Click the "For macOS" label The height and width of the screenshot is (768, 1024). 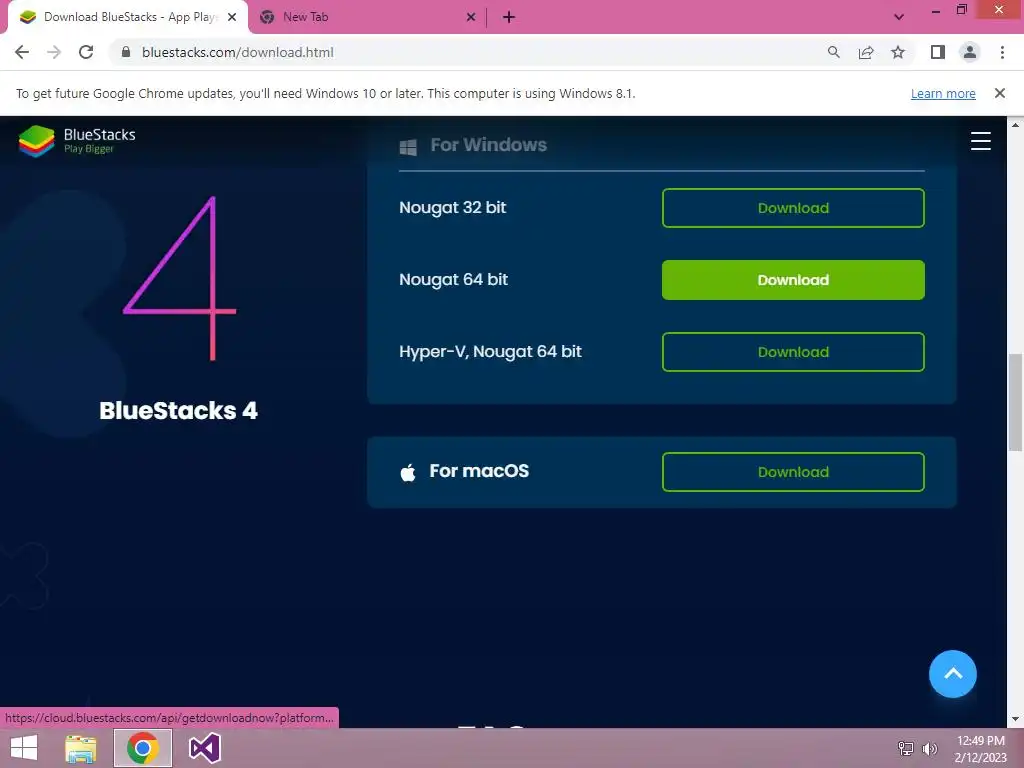click(x=479, y=471)
